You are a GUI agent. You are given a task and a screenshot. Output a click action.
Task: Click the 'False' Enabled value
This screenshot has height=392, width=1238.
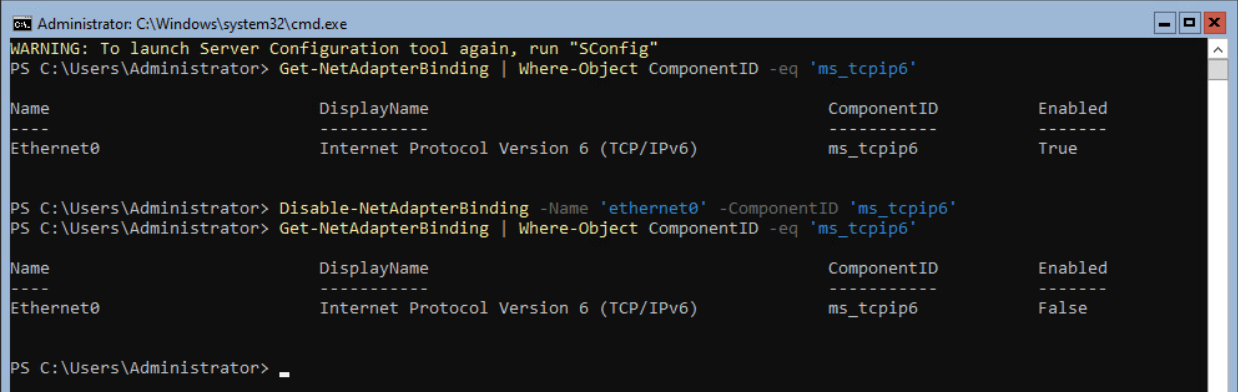coord(1062,308)
